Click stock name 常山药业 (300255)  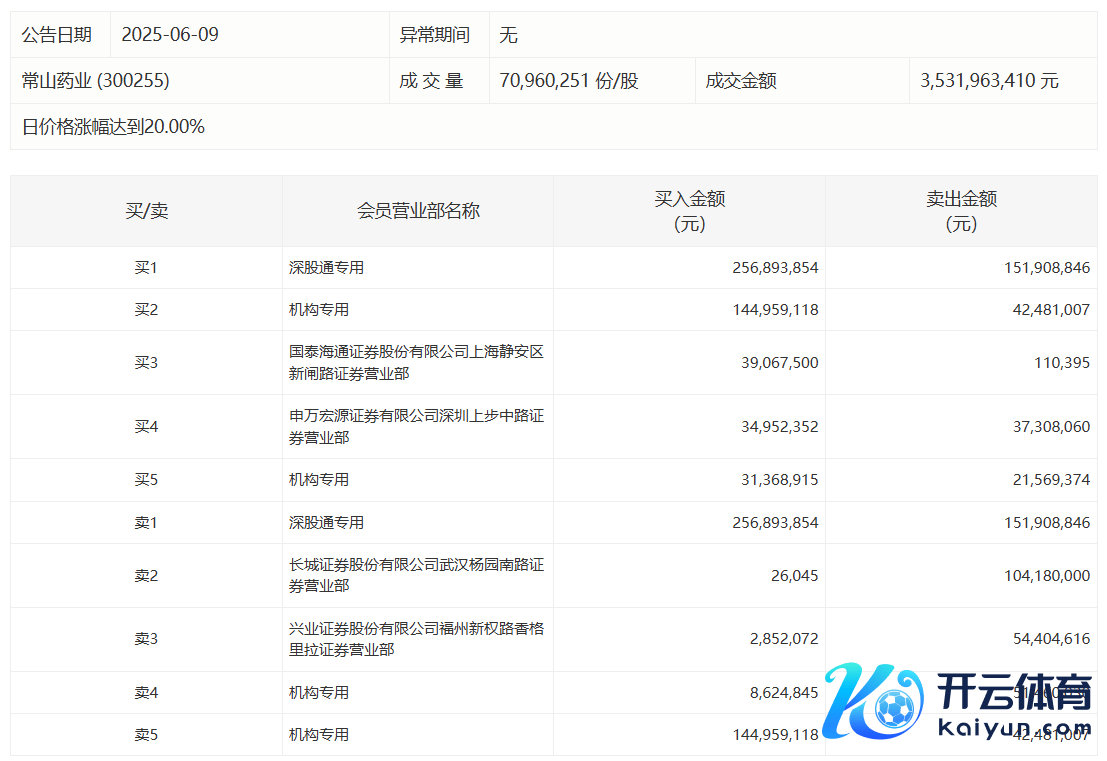96,81
